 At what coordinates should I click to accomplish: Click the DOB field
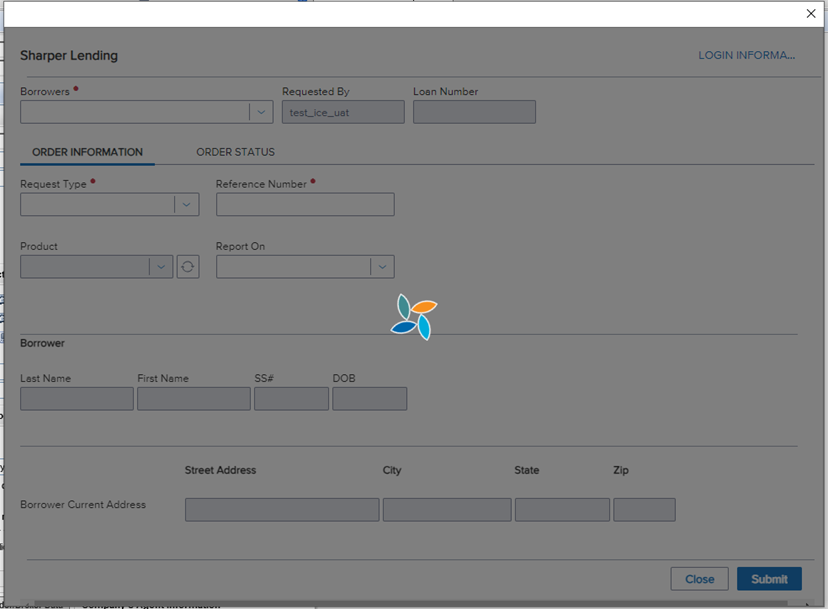369,399
